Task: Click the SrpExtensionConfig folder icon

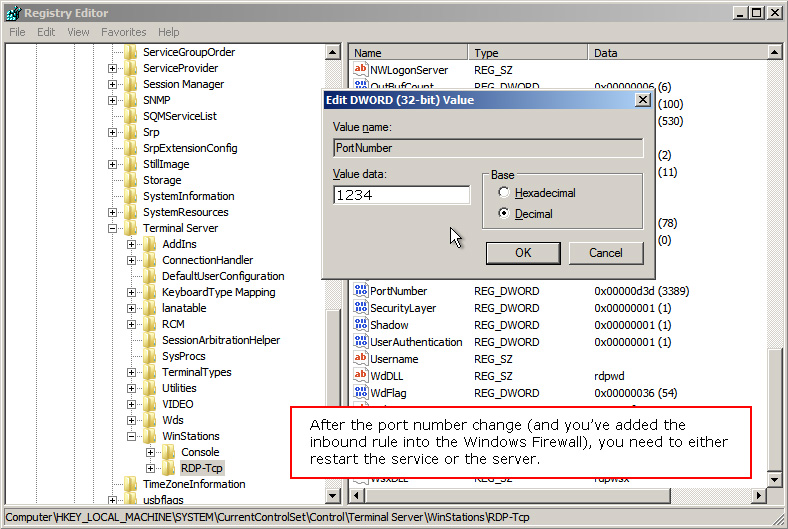Action: (x=131, y=148)
